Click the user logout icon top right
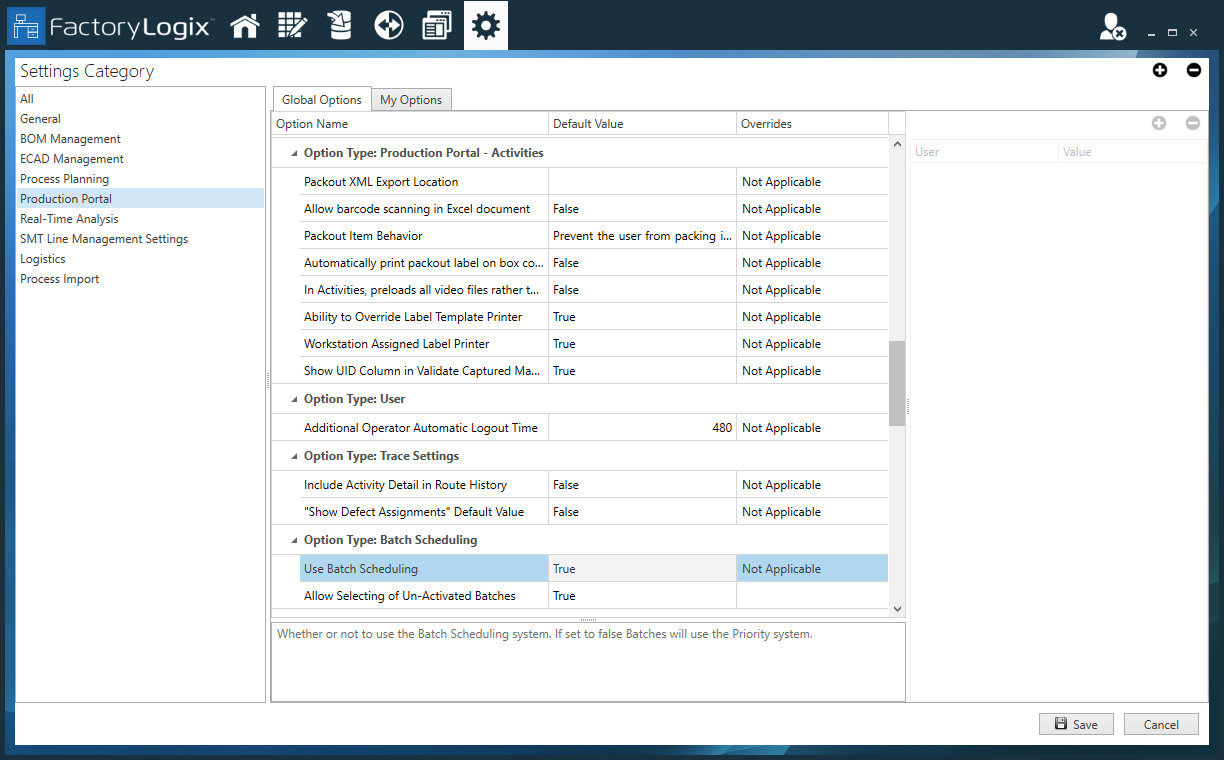Screen dimensions: 1224x760 pos(1113,27)
